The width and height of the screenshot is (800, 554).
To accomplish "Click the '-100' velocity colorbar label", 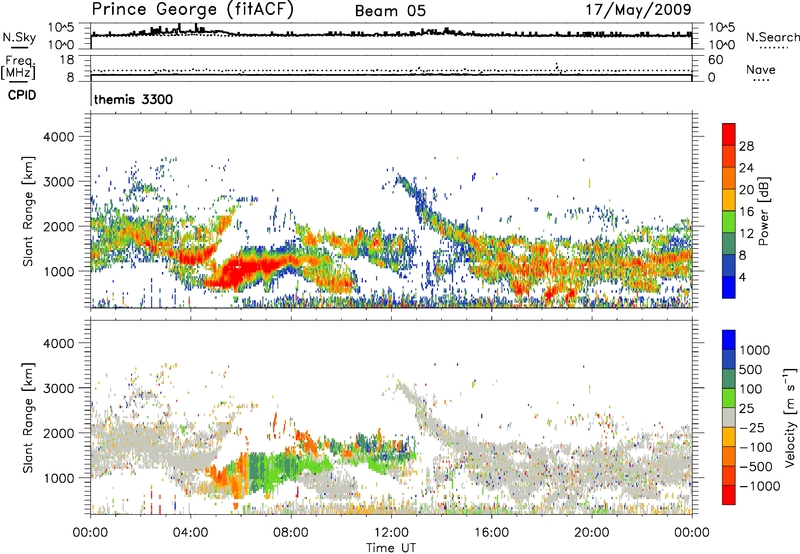I will point(756,447).
